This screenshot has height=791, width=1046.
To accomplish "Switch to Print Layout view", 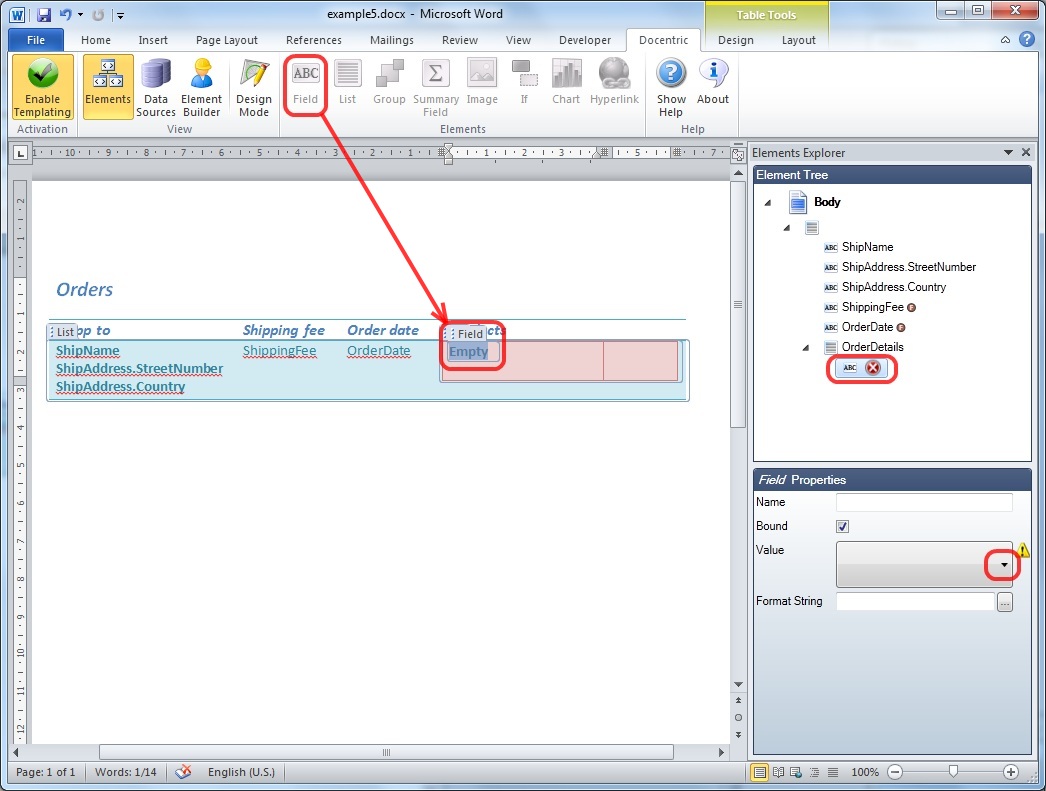I will (759, 772).
